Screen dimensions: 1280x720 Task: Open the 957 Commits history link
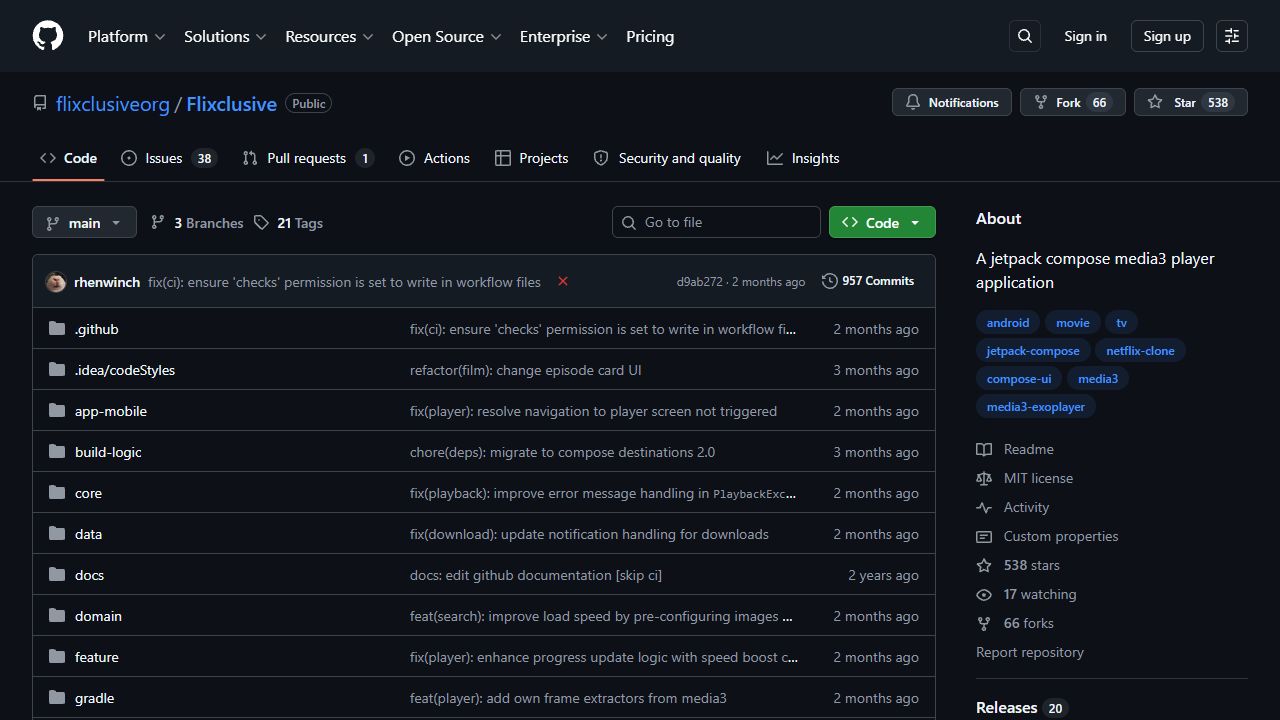click(868, 281)
